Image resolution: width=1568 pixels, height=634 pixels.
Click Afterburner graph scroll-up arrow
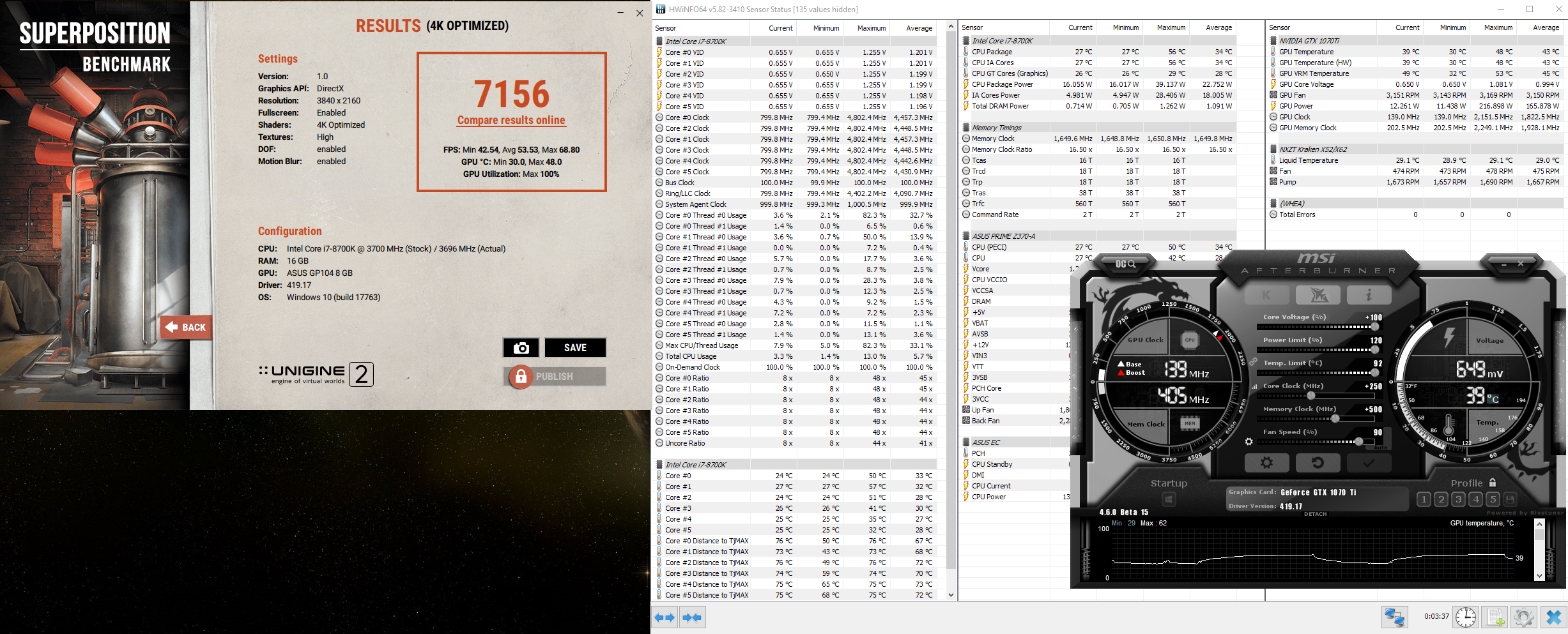tap(1539, 524)
